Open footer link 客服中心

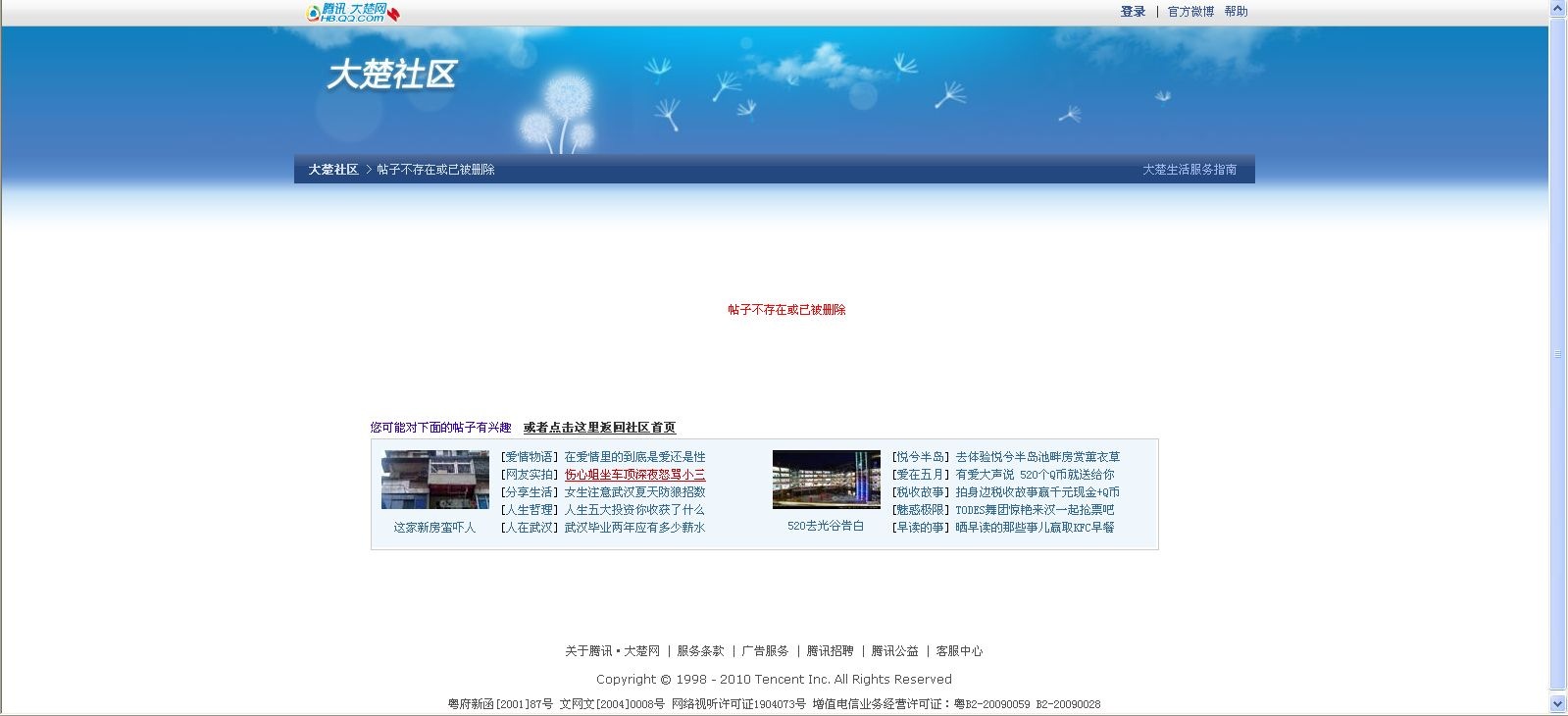(x=959, y=651)
